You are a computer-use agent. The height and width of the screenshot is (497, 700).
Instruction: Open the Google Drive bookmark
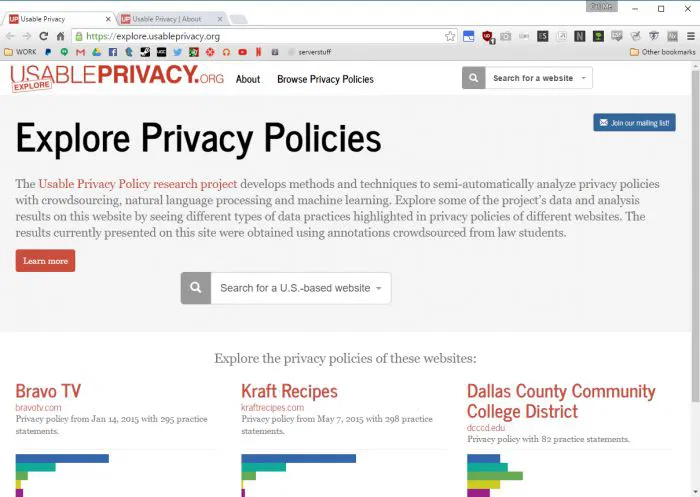96,52
